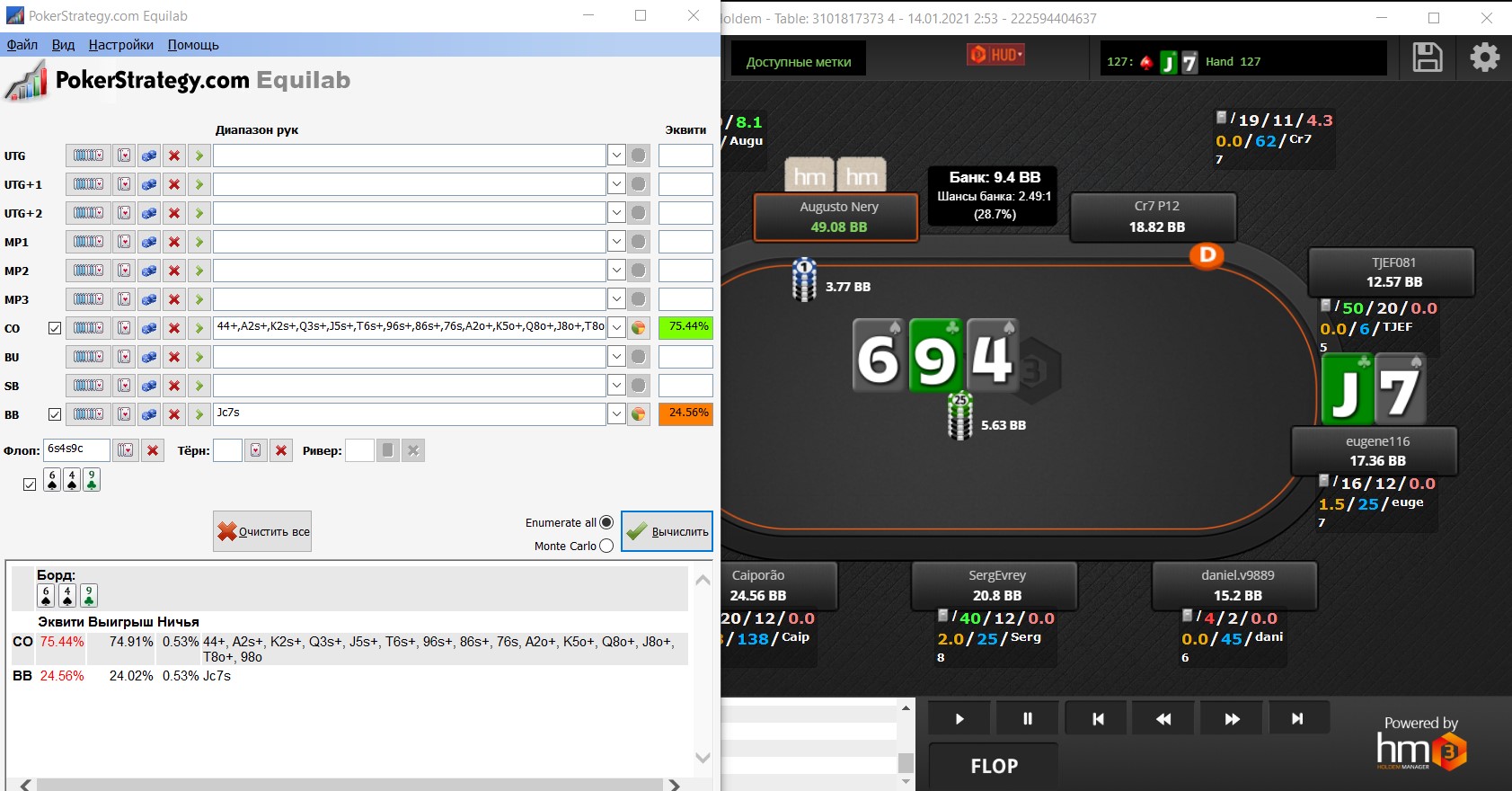Viewport: 1512px width, 791px height.
Task: Expand BU range dropdown
Action: point(616,357)
